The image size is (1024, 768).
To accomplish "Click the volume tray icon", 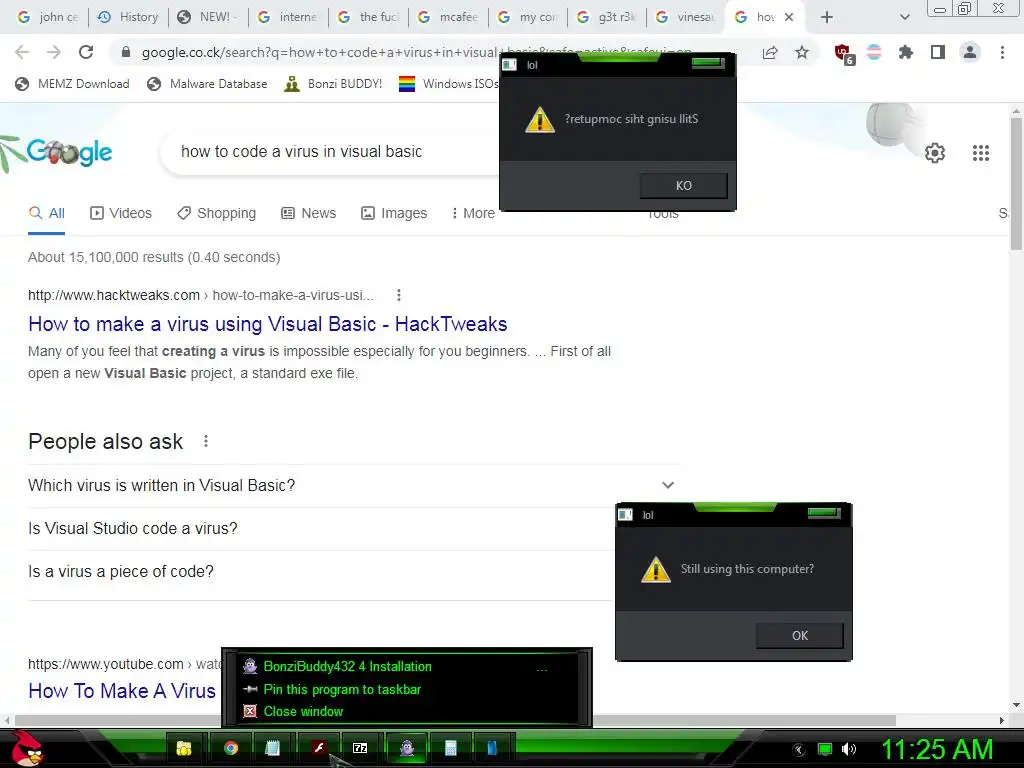I will click(x=849, y=749).
